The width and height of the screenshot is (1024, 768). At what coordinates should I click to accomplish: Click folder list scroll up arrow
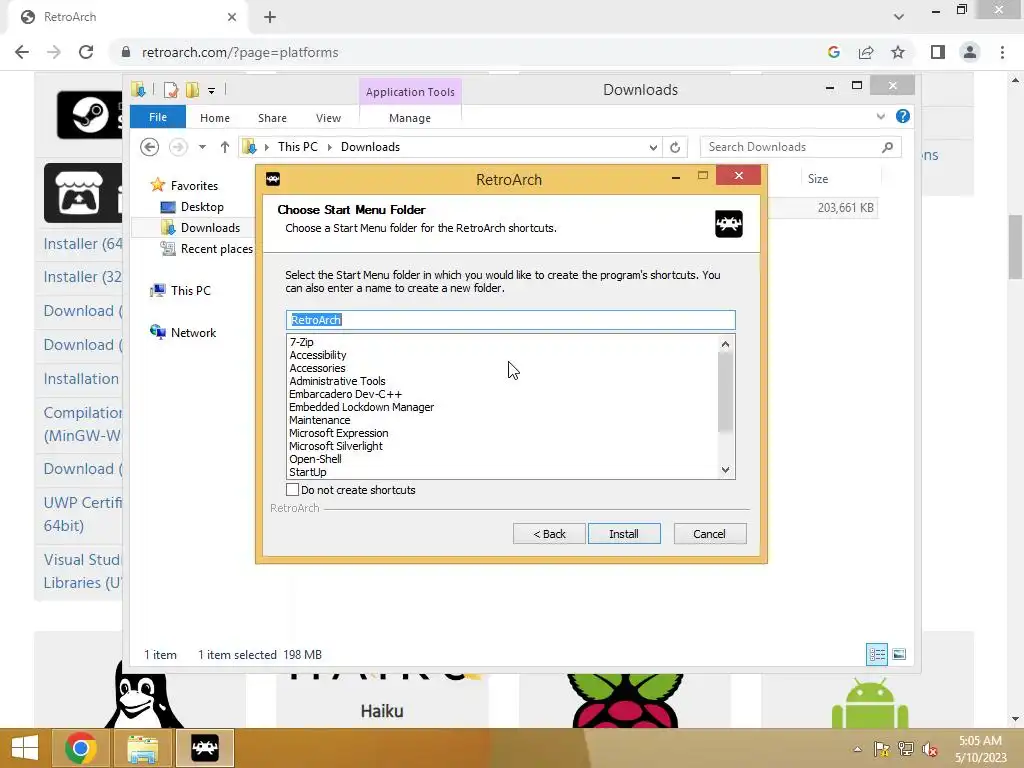click(x=726, y=344)
